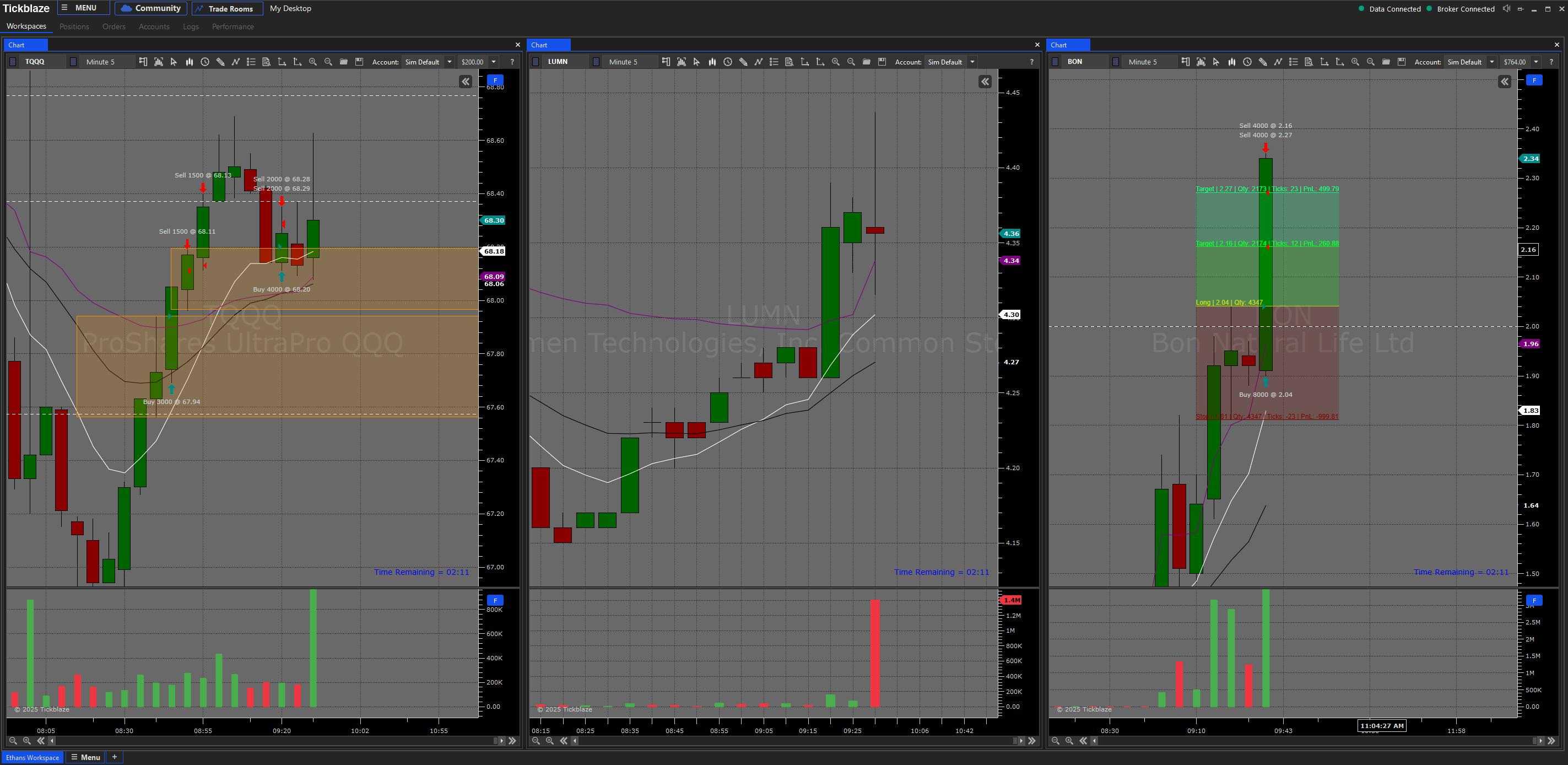Open the list icon in LUMN chart toolbar
The width and height of the screenshot is (1568, 765).
(x=774, y=62)
